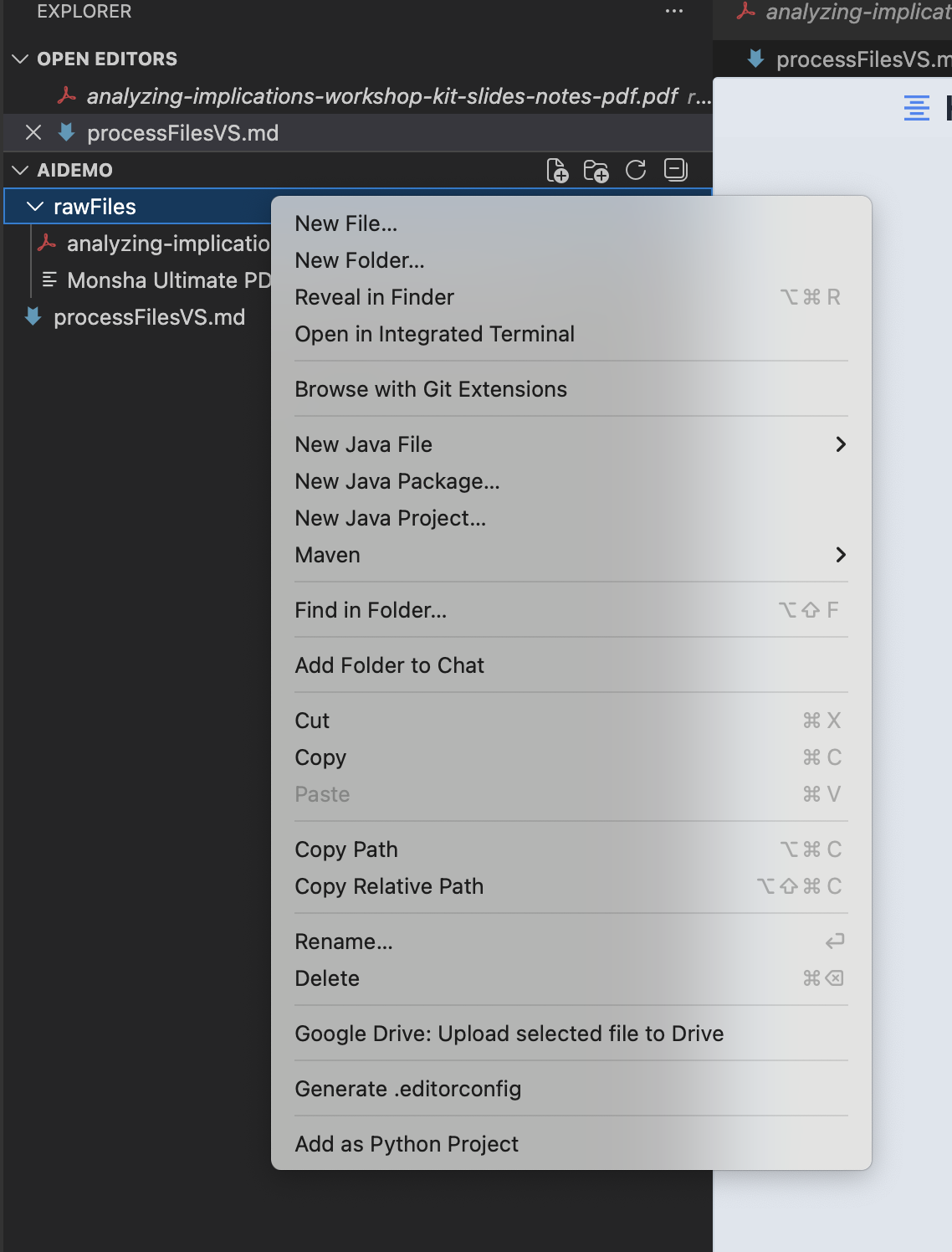Click the outline icon in the markdown preview
This screenshot has height=1252, width=952.
[x=916, y=107]
